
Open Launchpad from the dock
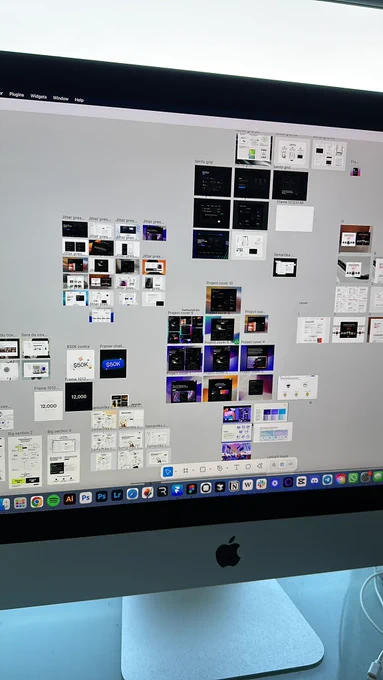[x=20, y=503]
